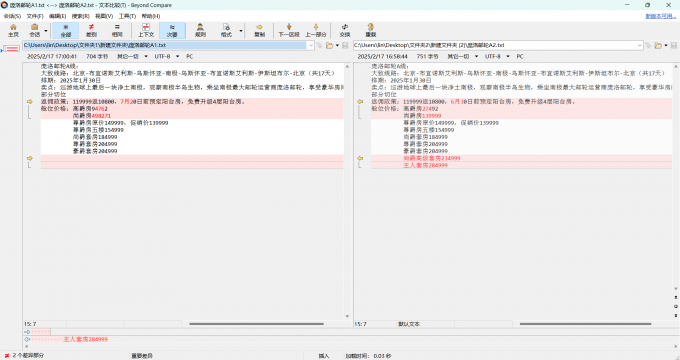680x360 pixels.
Task: Click the browse icon beside the right path
Action: (x=648, y=45)
